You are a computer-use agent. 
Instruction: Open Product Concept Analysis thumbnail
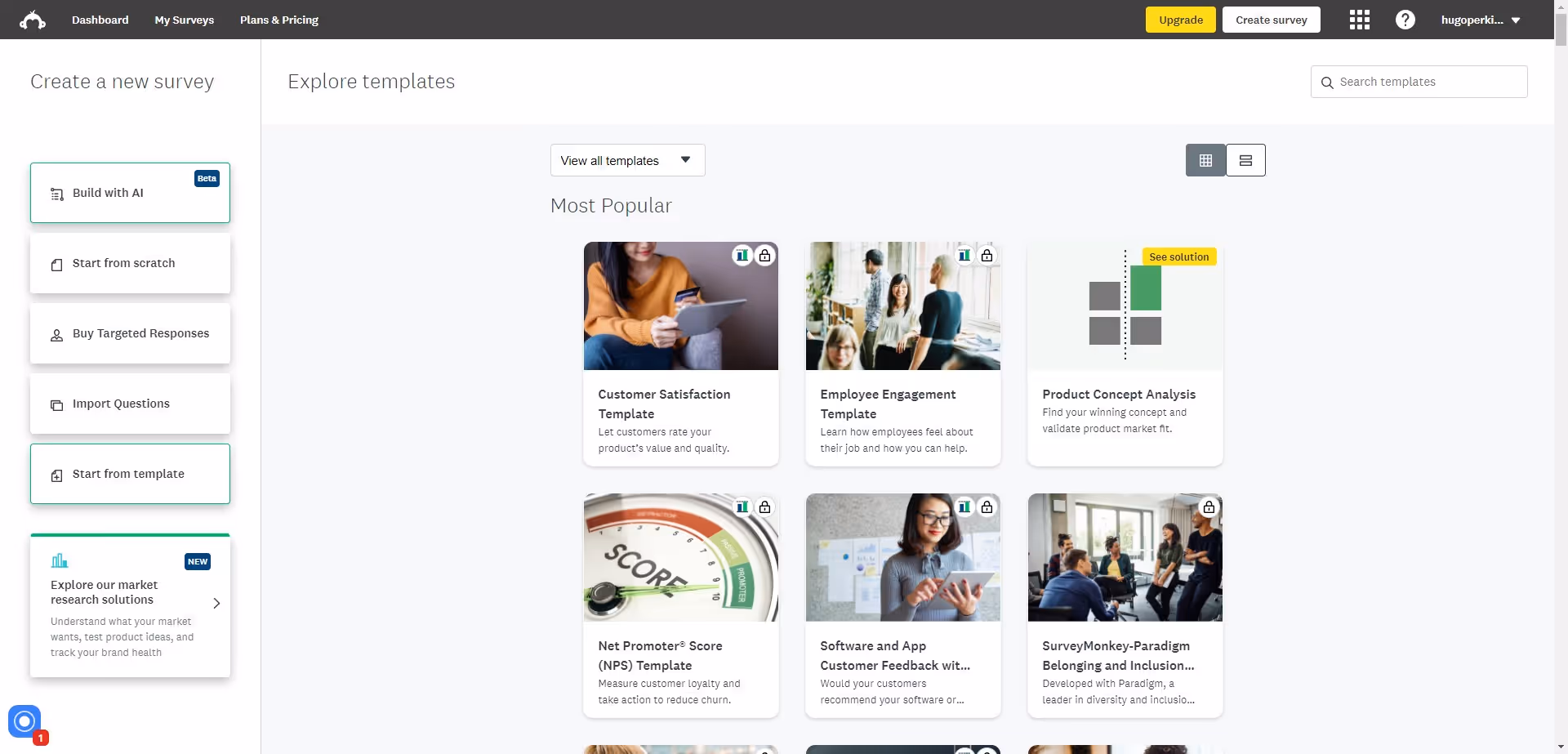click(x=1125, y=306)
